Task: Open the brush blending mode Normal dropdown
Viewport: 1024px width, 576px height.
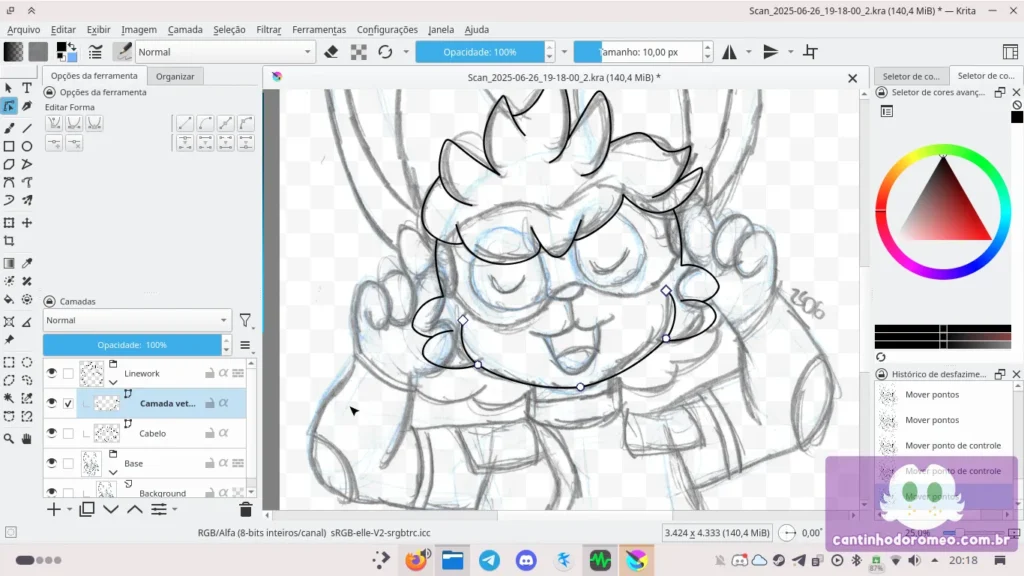Action: (x=225, y=52)
